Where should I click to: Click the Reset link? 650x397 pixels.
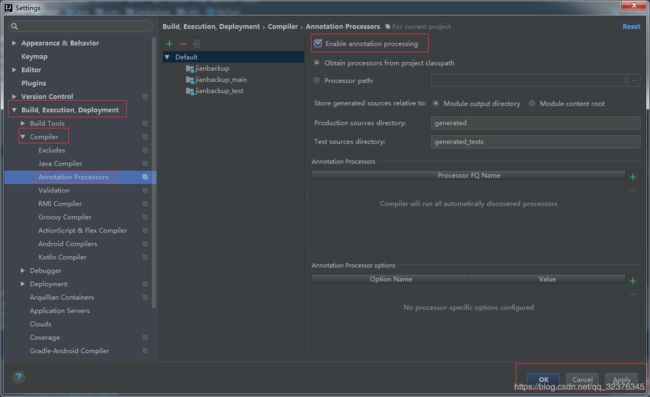pos(631,27)
